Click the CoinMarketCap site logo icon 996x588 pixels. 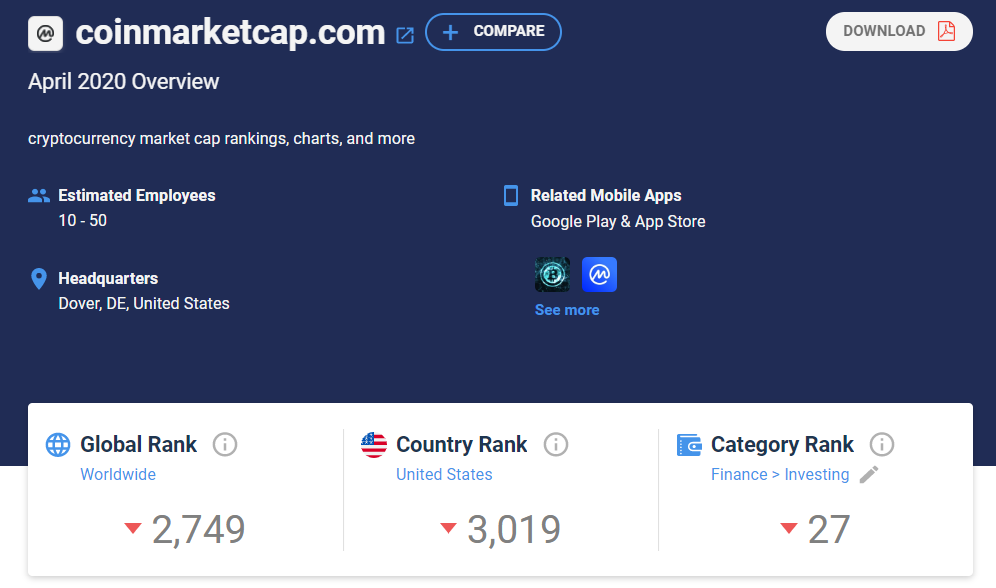pyautogui.click(x=45, y=33)
